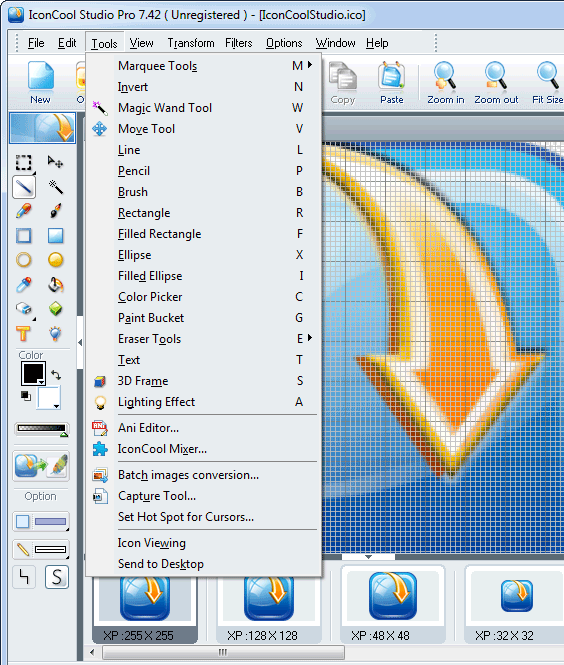Click the black foreground color swatch

coord(33,373)
